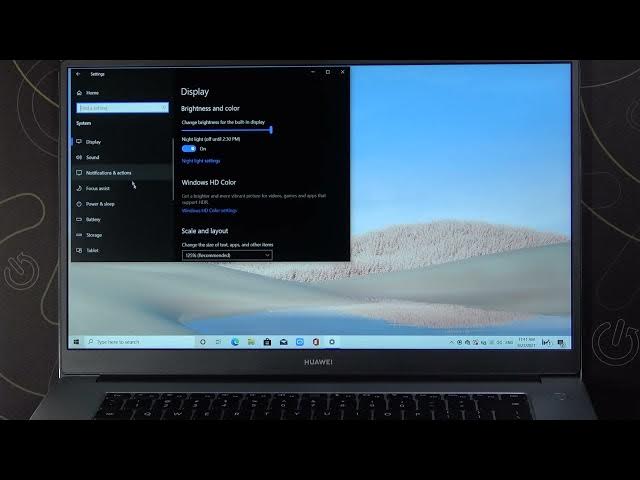
Task: Open the Office app from the taskbar
Action: (316, 342)
